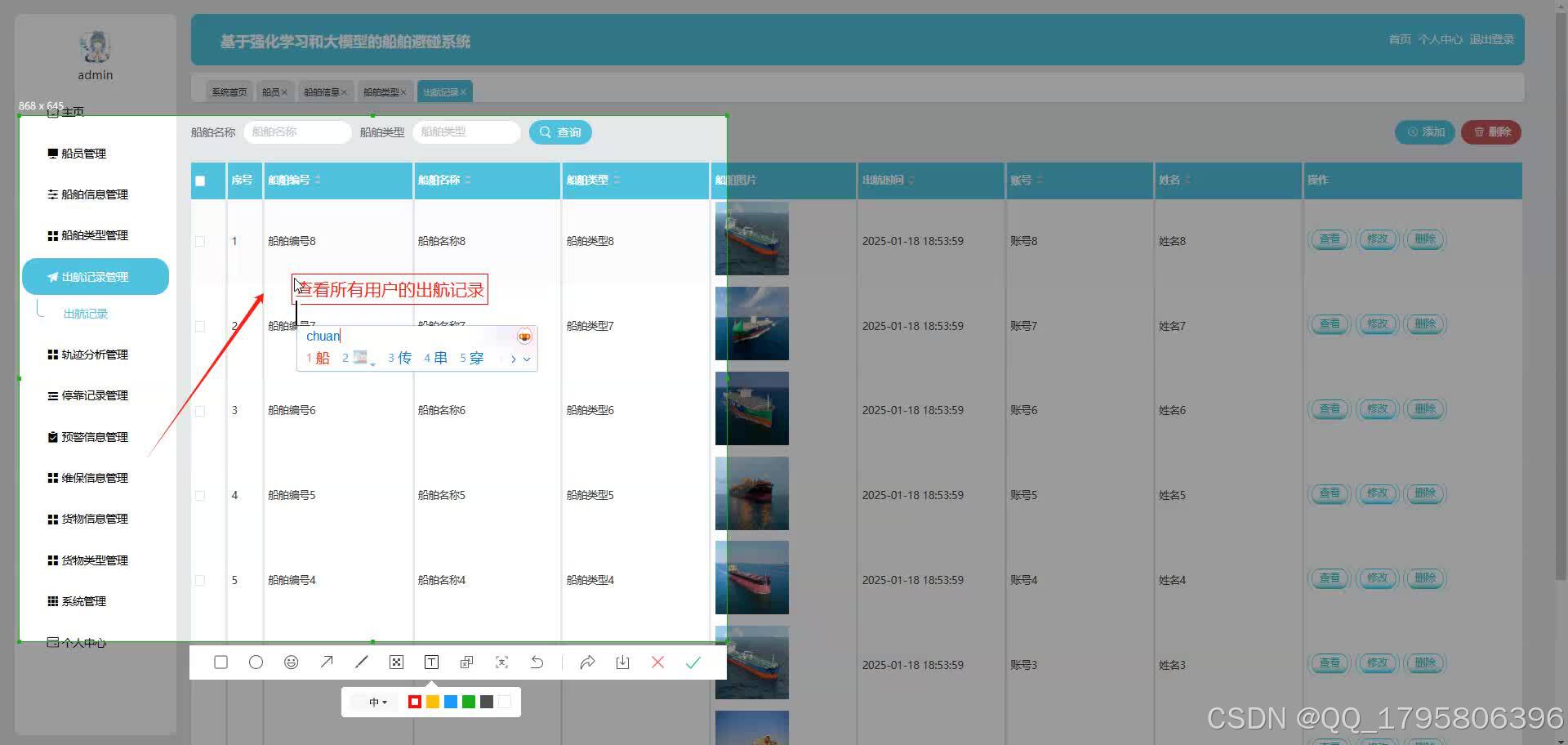This screenshot has width=1568, height=745.
Task: Click the 退出登录 link in header
Action: 1491,39
